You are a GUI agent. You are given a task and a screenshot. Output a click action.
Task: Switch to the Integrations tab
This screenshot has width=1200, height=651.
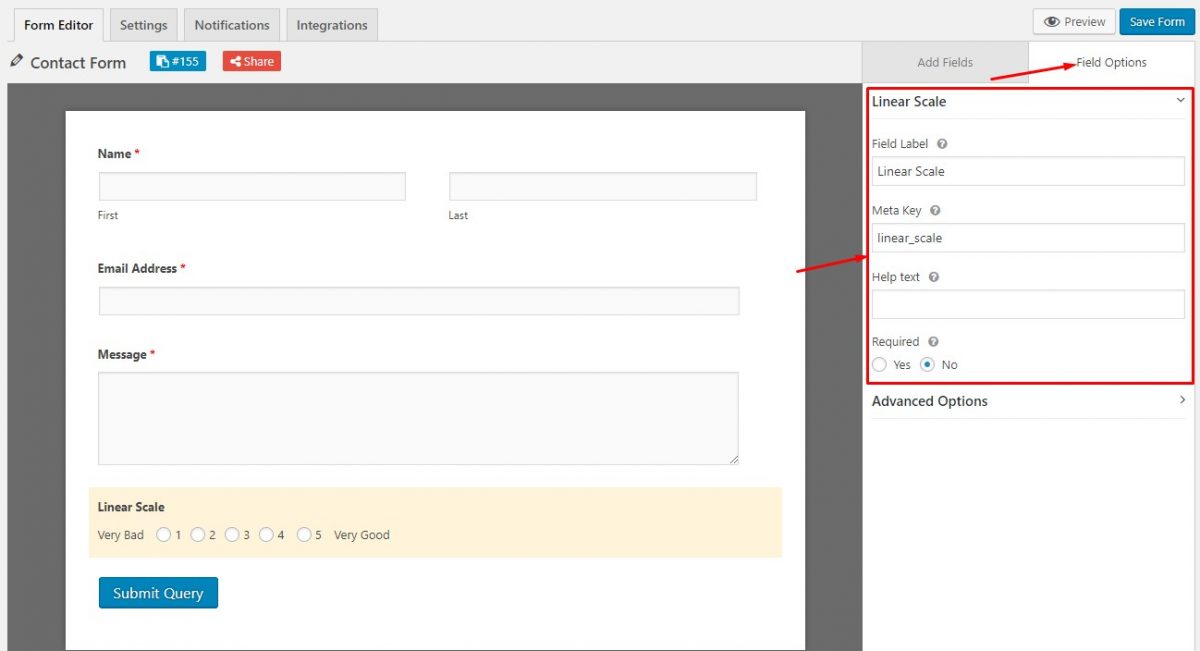coord(331,24)
